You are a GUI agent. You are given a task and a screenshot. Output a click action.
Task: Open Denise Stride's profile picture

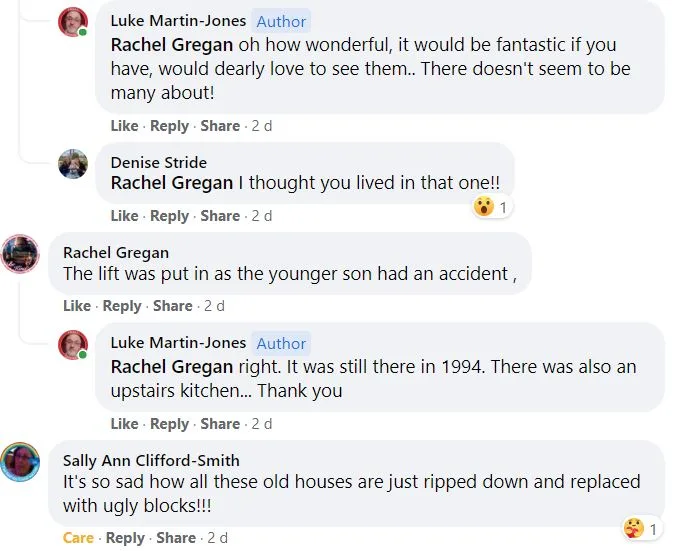click(x=73, y=164)
